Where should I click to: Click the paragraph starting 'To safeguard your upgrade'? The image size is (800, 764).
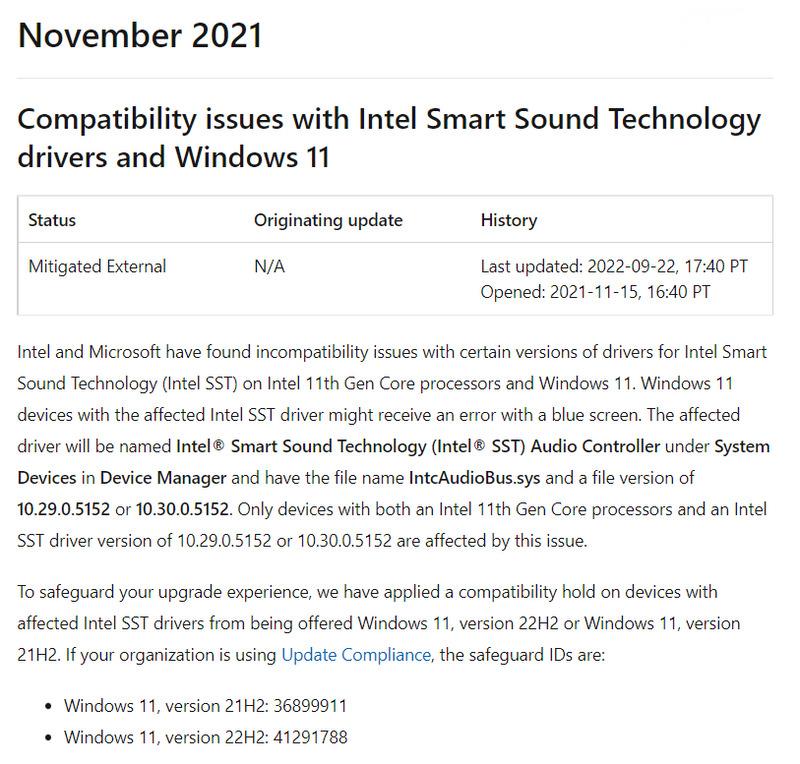point(380,623)
